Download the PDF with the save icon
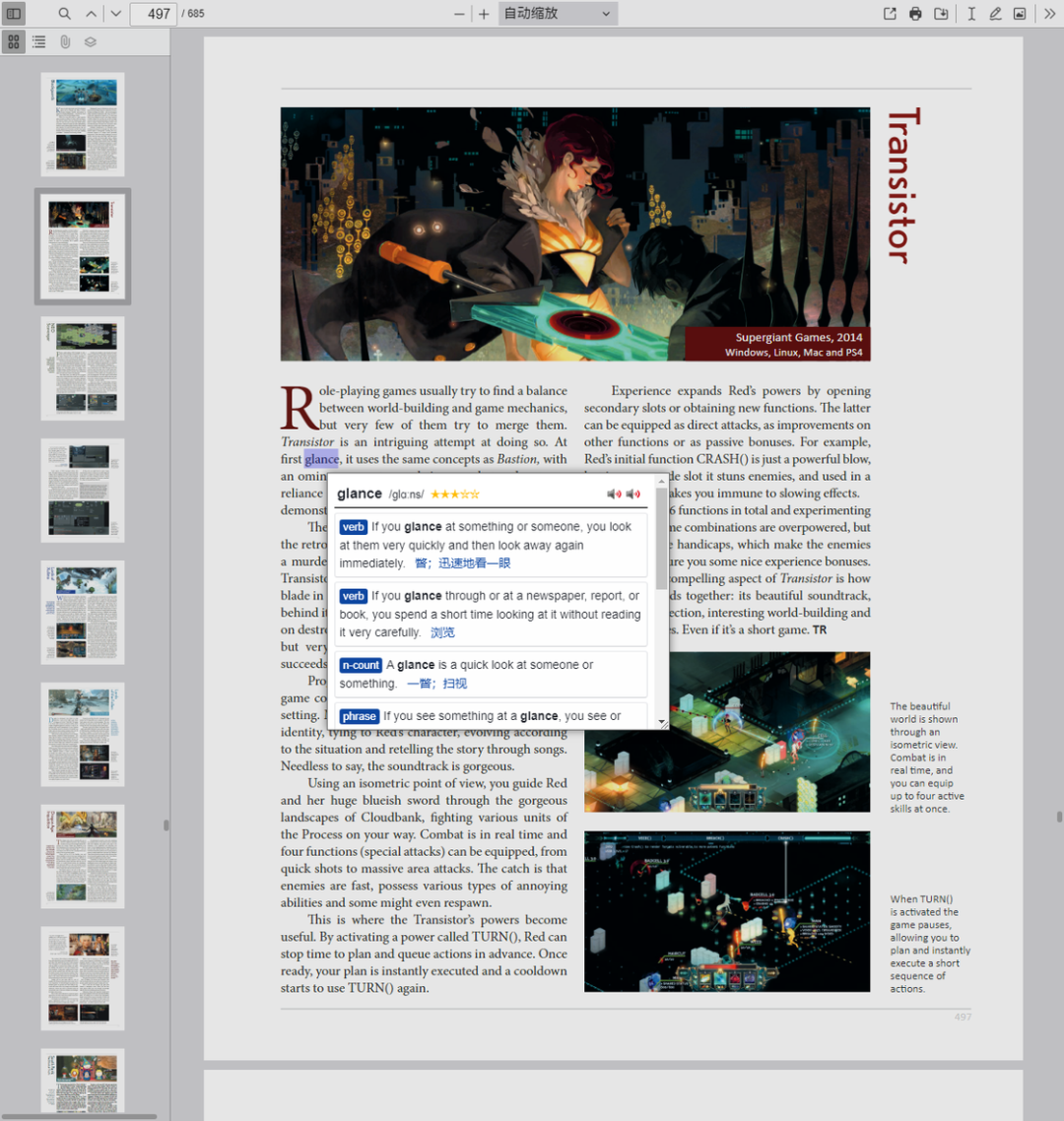The height and width of the screenshot is (1121, 1064). click(941, 14)
